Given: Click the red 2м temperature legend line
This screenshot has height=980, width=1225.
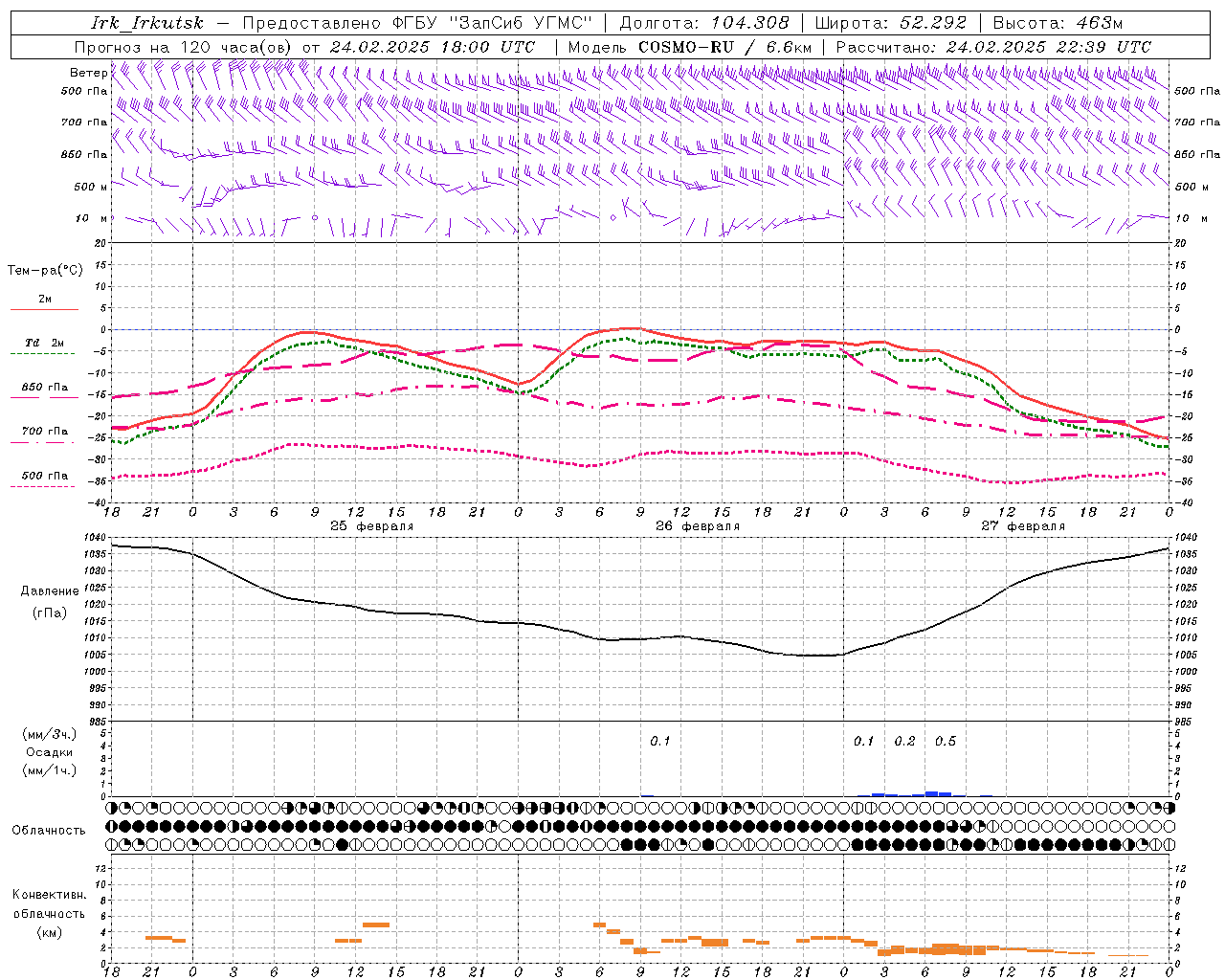Looking at the screenshot, I should pyautogui.click(x=44, y=309).
